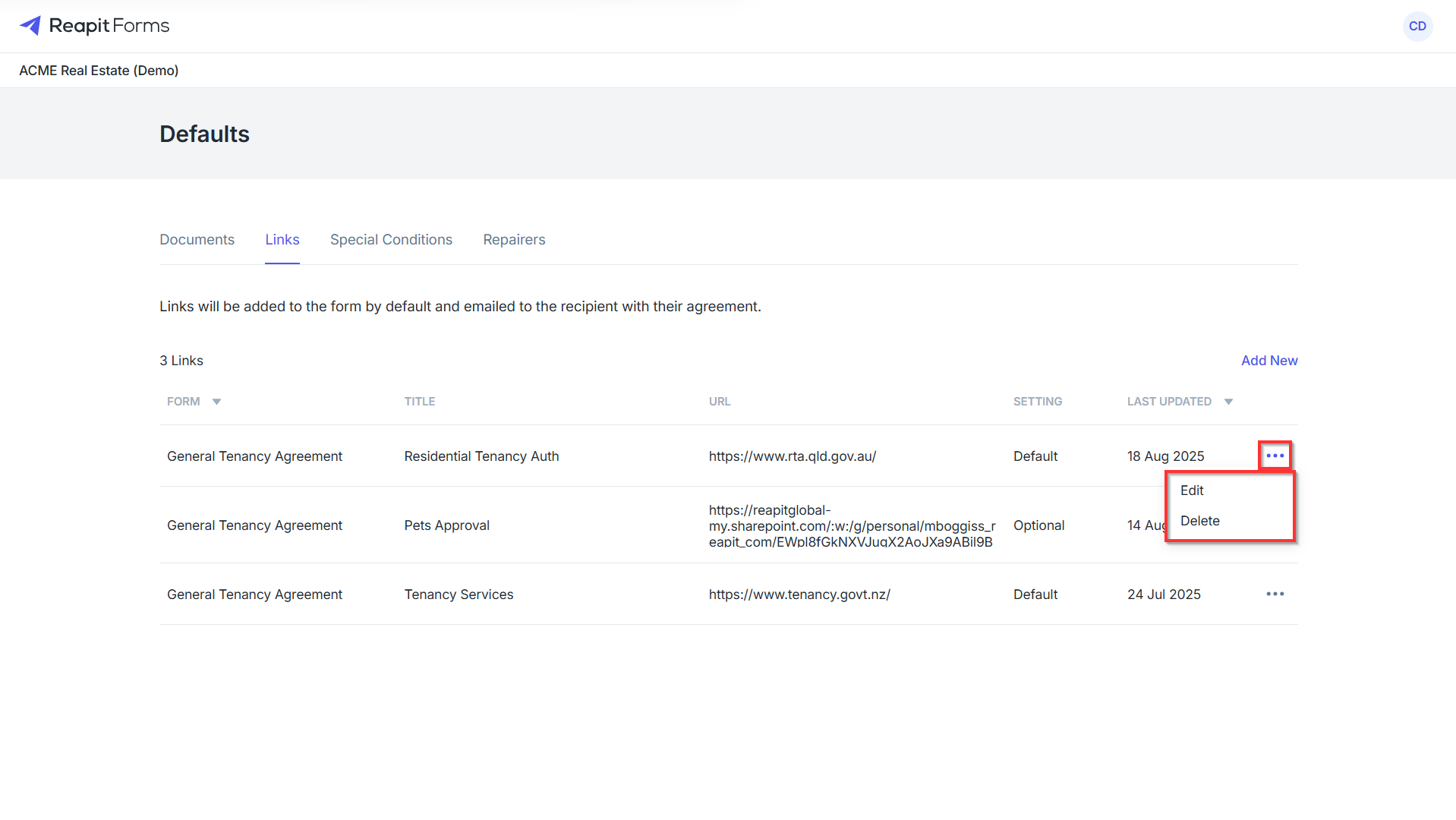Click General Tenancy Agreement in the Tenancy Services row
Viewport: 1456px width, 820px height.
[254, 594]
